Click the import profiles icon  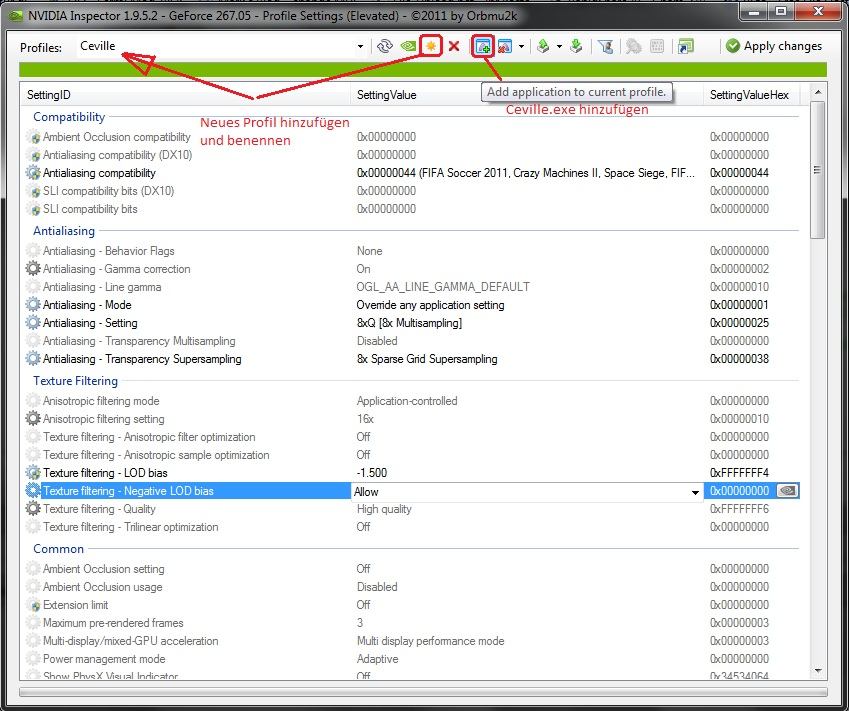pyautogui.click(x=576, y=47)
